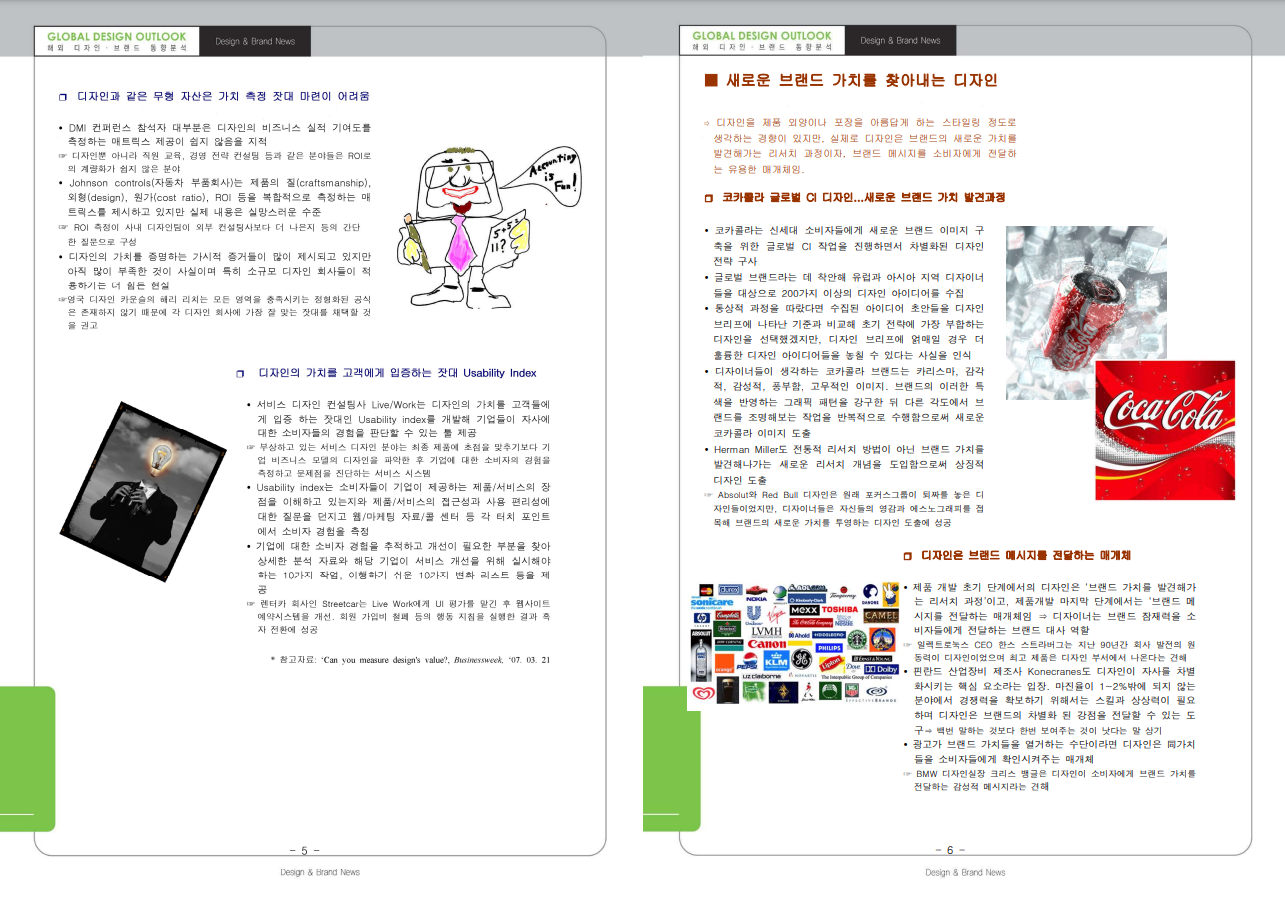Viewport: 1285px width, 899px height.
Task: Click the red TOSHIBA logo
Action: (x=840, y=609)
